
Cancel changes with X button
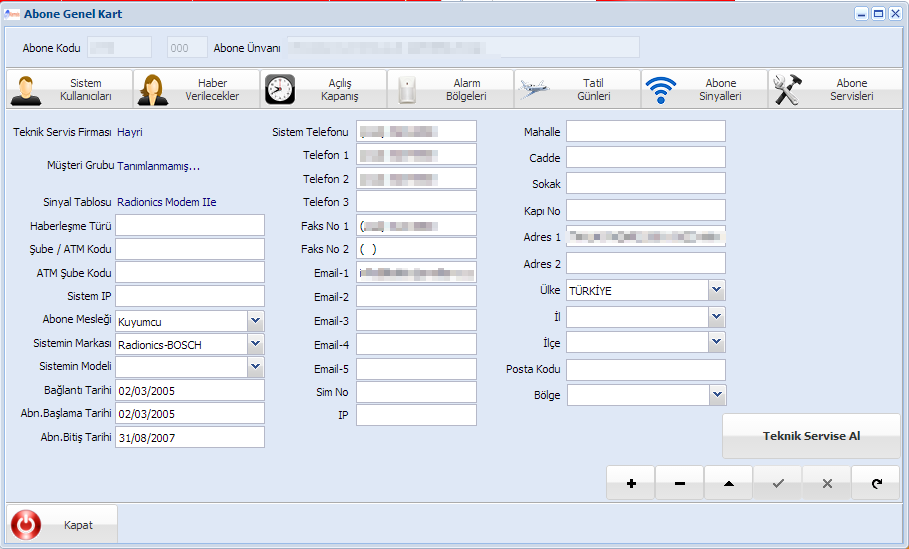point(827,483)
